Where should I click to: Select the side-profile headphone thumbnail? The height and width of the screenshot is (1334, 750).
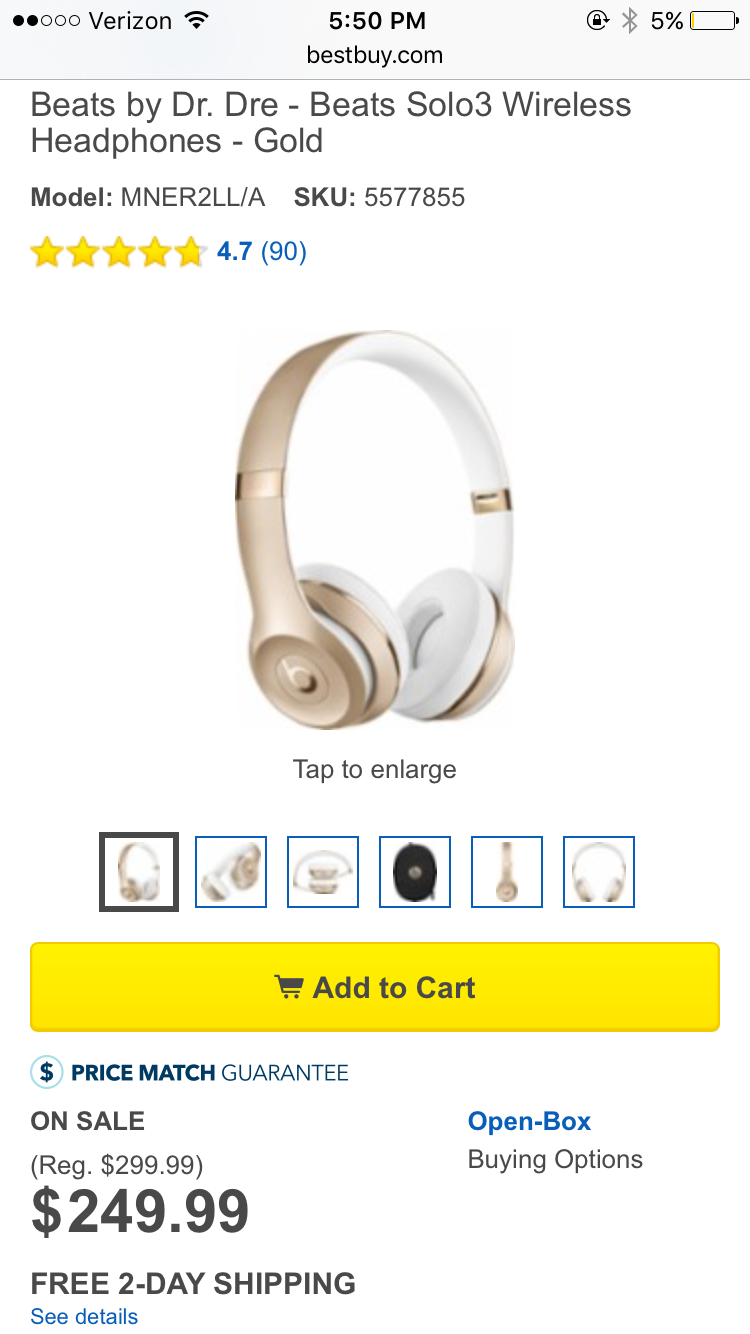pos(507,872)
